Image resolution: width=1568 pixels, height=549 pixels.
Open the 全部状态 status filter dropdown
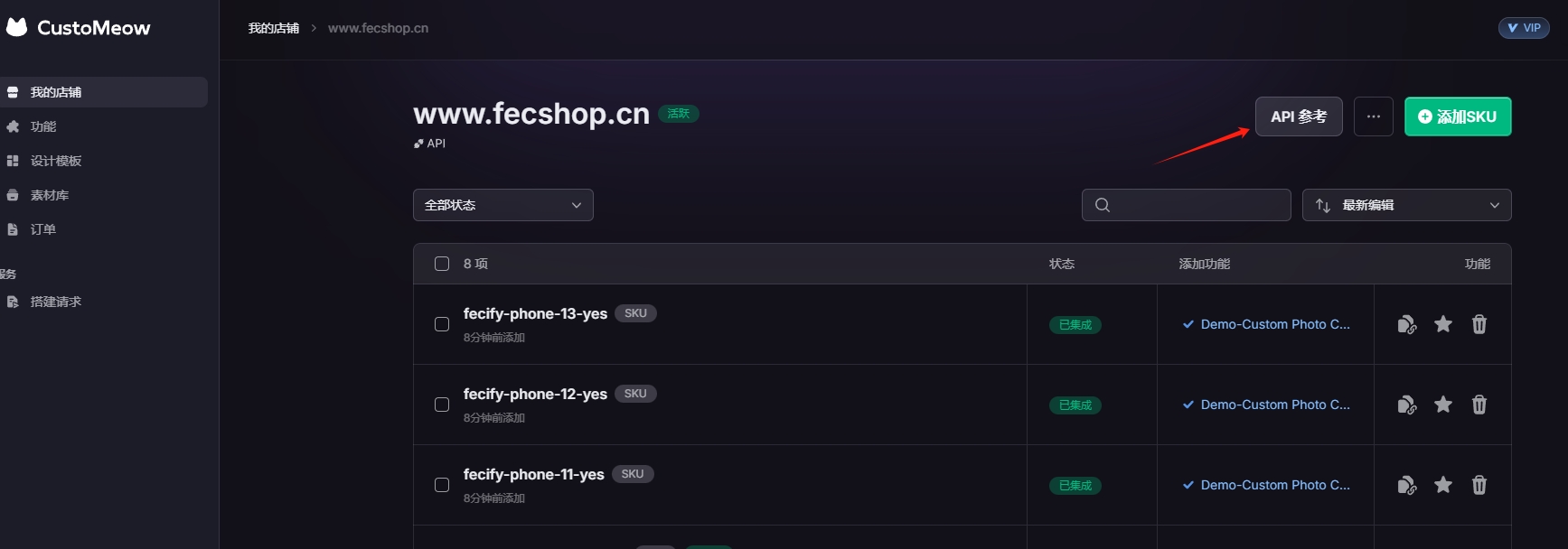click(x=503, y=205)
